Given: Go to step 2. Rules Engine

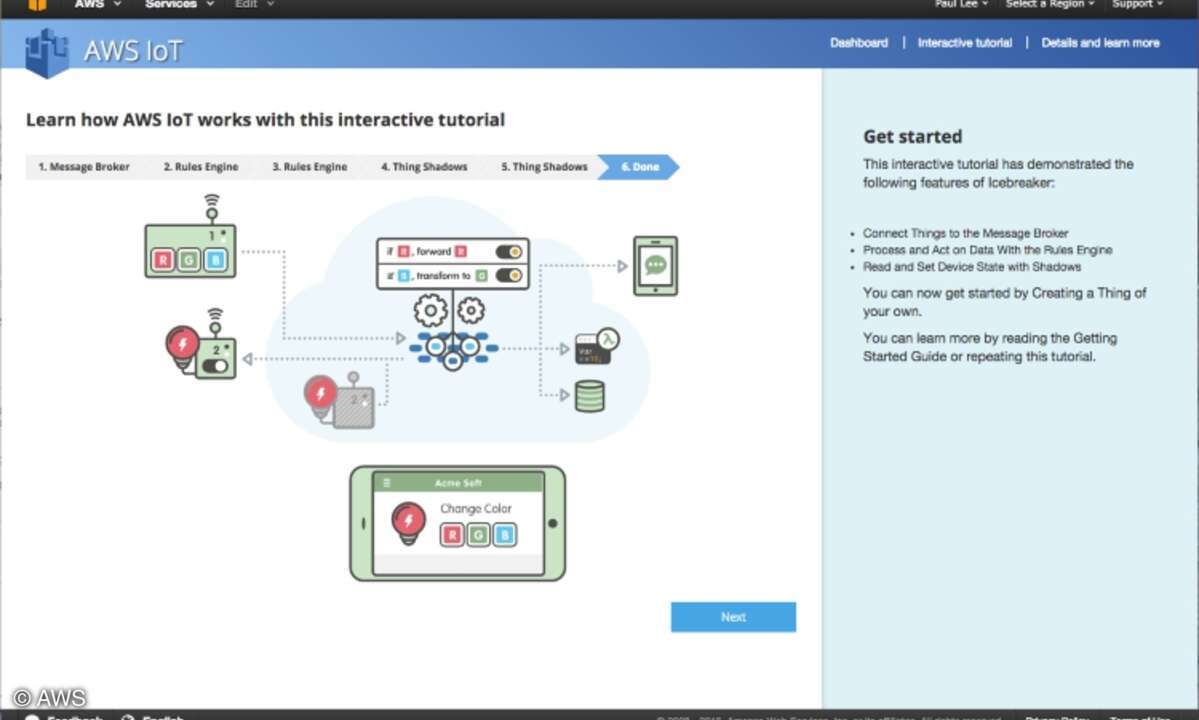Looking at the screenshot, I should pyautogui.click(x=200, y=167).
